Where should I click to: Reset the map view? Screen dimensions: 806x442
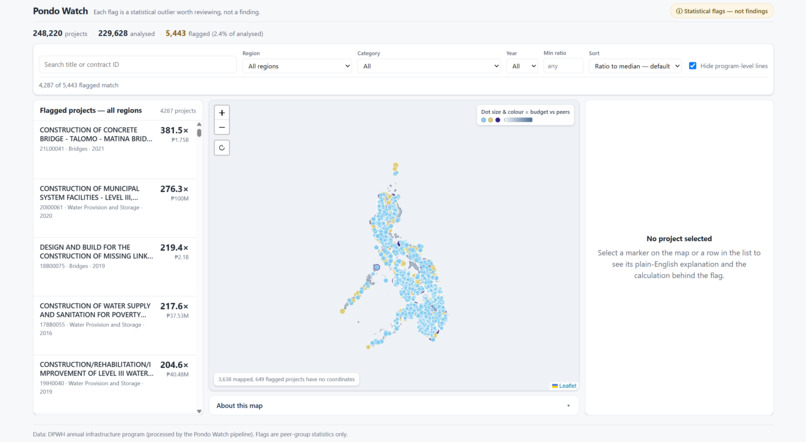pos(222,148)
